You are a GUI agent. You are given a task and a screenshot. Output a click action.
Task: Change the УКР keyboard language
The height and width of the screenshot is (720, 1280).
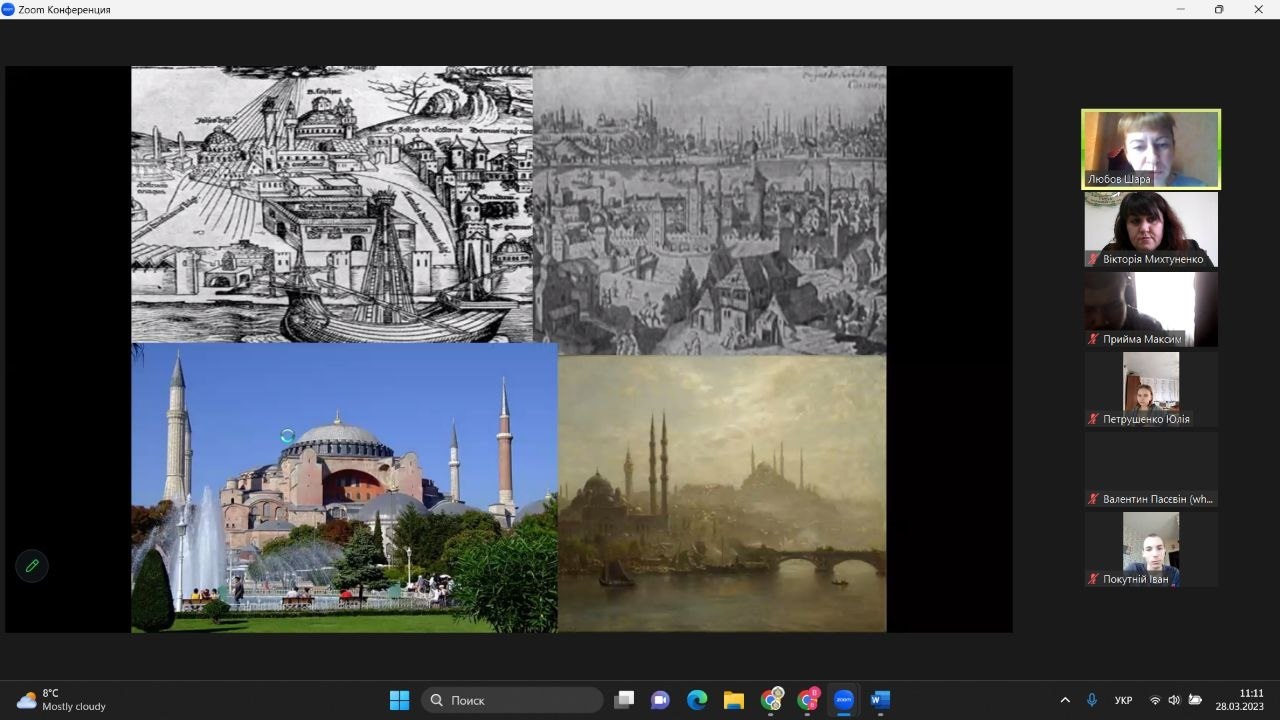(x=1124, y=700)
